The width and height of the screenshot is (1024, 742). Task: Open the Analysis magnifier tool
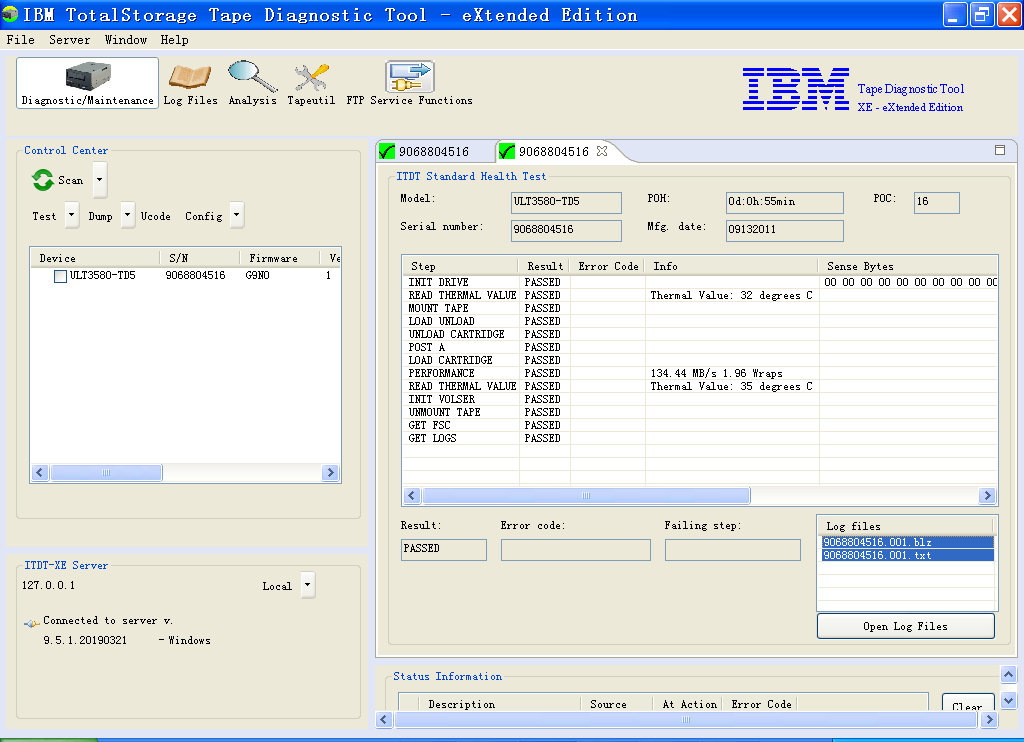click(253, 83)
